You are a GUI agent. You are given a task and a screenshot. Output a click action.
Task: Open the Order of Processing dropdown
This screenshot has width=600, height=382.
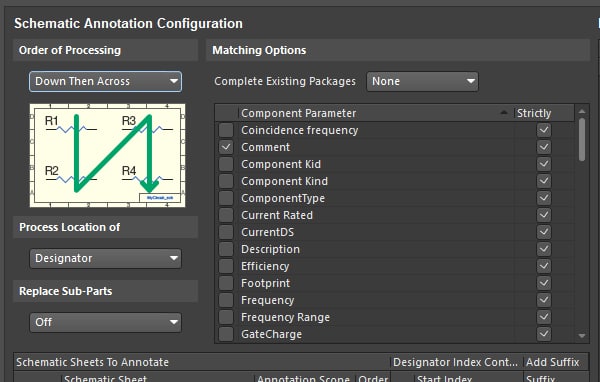(105, 81)
